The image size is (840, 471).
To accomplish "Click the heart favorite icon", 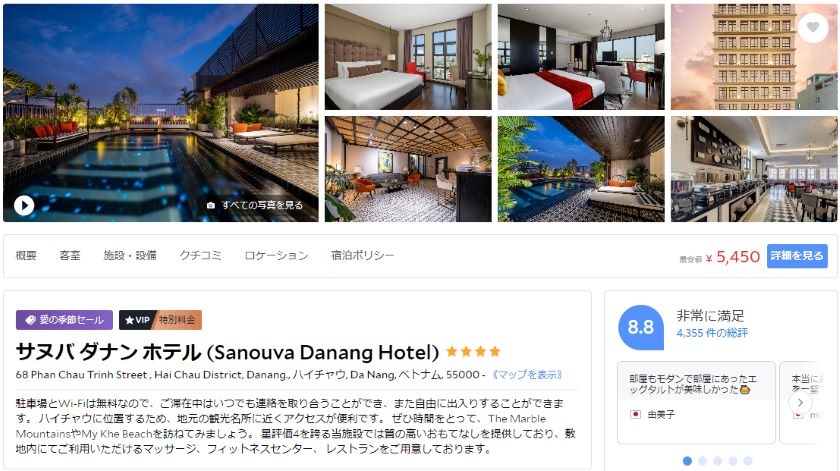I will [813, 27].
